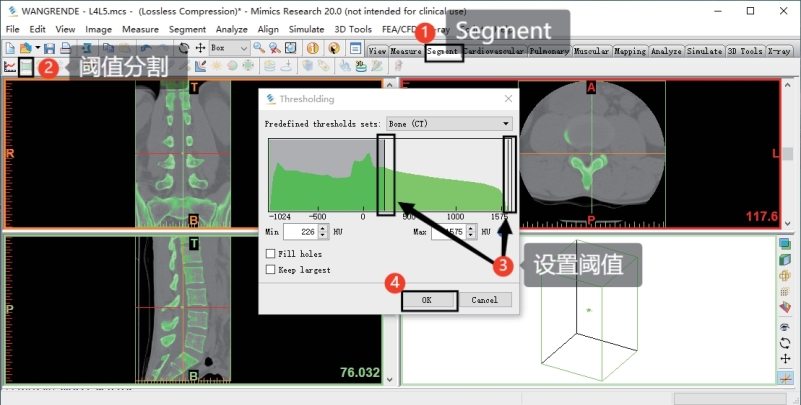The width and height of the screenshot is (801, 405).
Task: Click the Unzoom magnifier with red cross
Action: click(x=275, y=48)
